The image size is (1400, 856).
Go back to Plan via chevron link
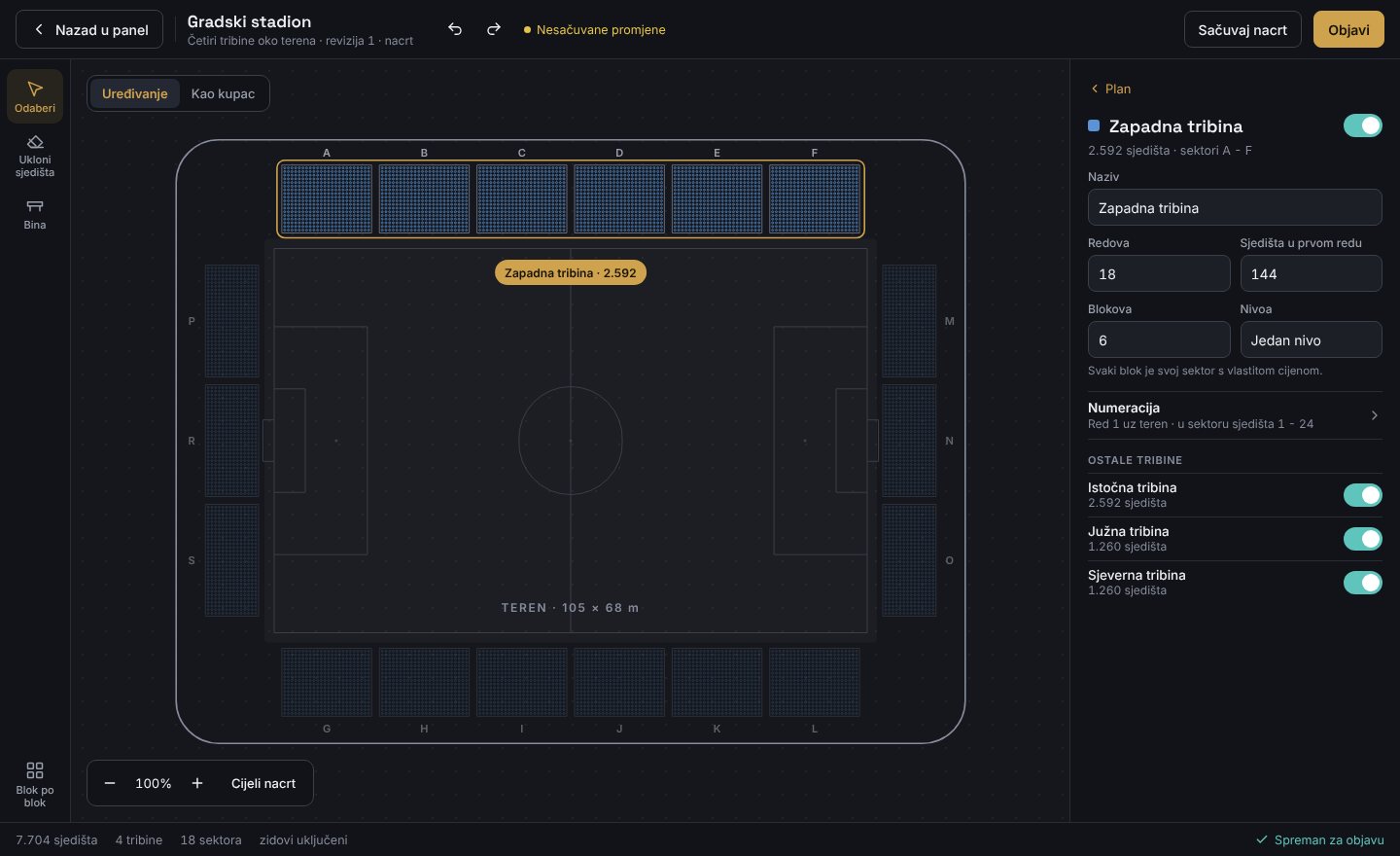pos(1110,89)
